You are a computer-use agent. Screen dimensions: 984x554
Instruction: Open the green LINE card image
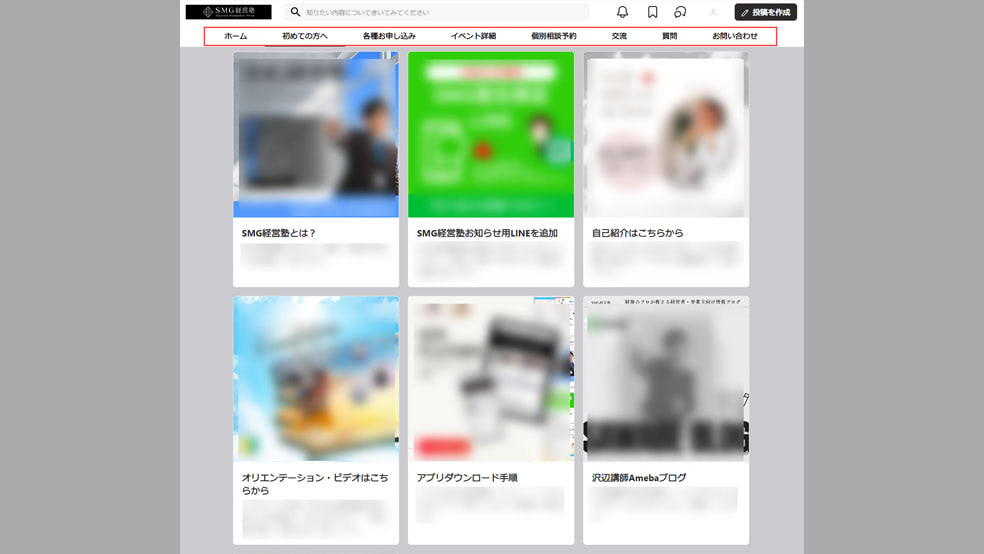click(491, 134)
